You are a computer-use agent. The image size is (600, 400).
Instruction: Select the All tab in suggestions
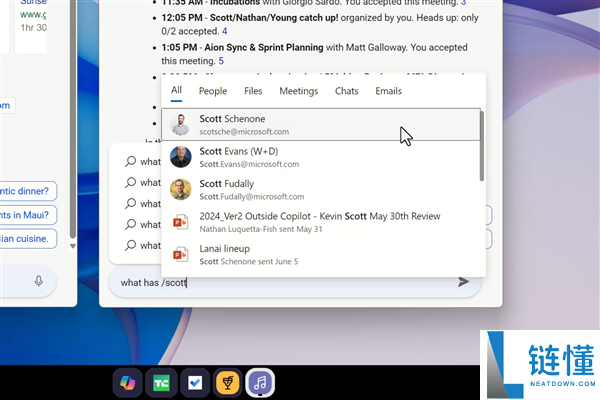coord(176,90)
